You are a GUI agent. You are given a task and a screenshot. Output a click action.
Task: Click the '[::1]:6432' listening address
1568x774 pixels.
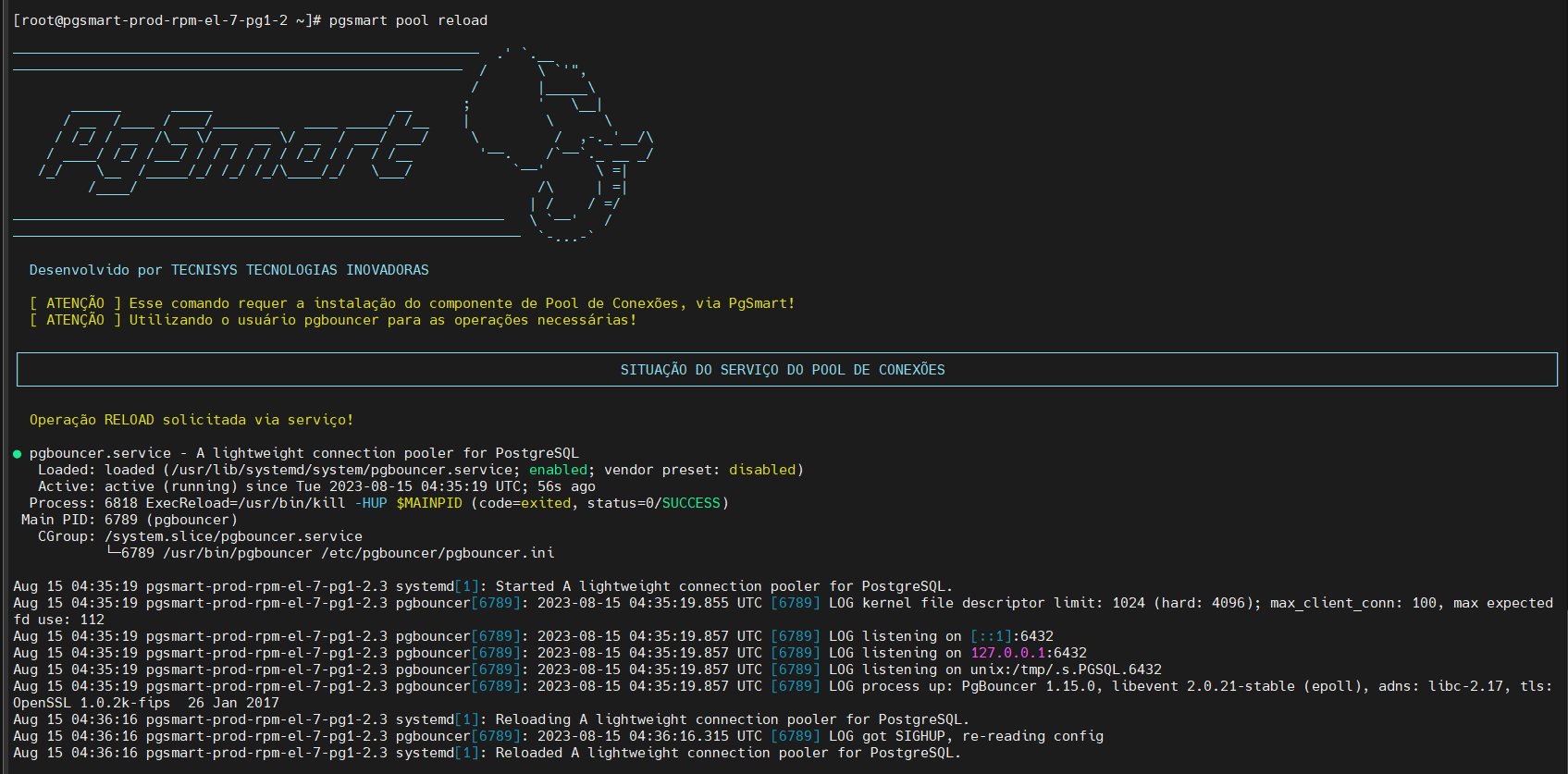pyautogui.click(x=1012, y=636)
